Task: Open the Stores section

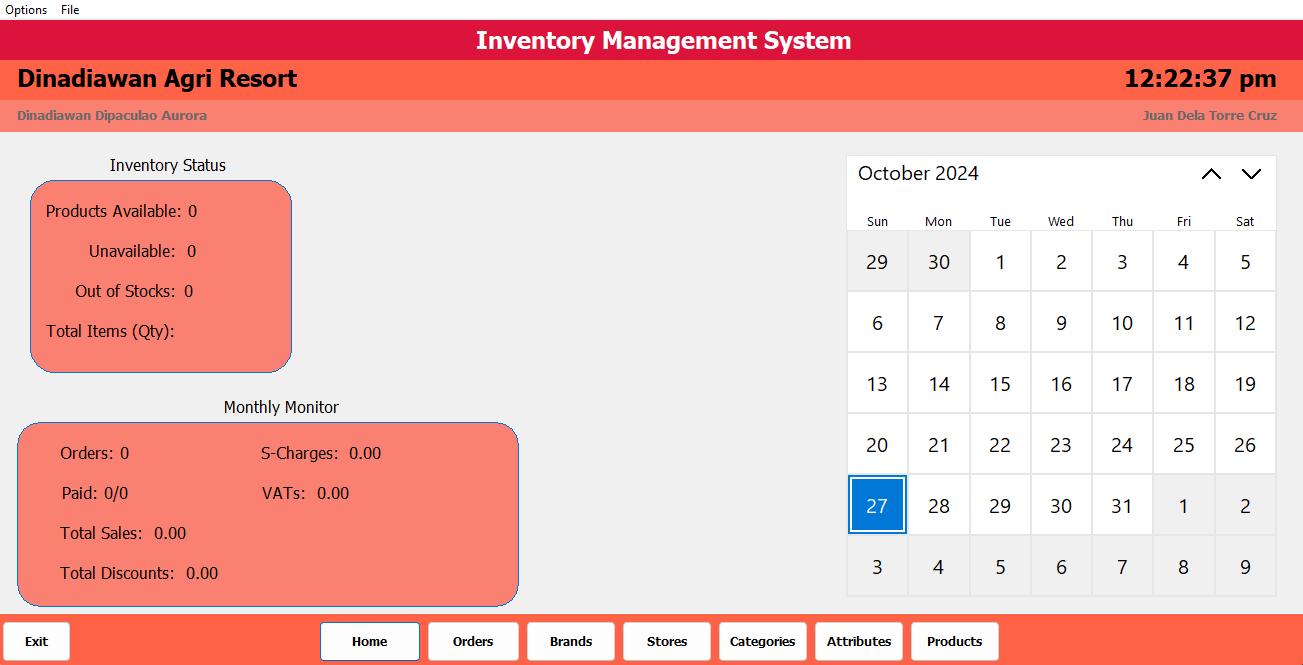Action: [666, 641]
